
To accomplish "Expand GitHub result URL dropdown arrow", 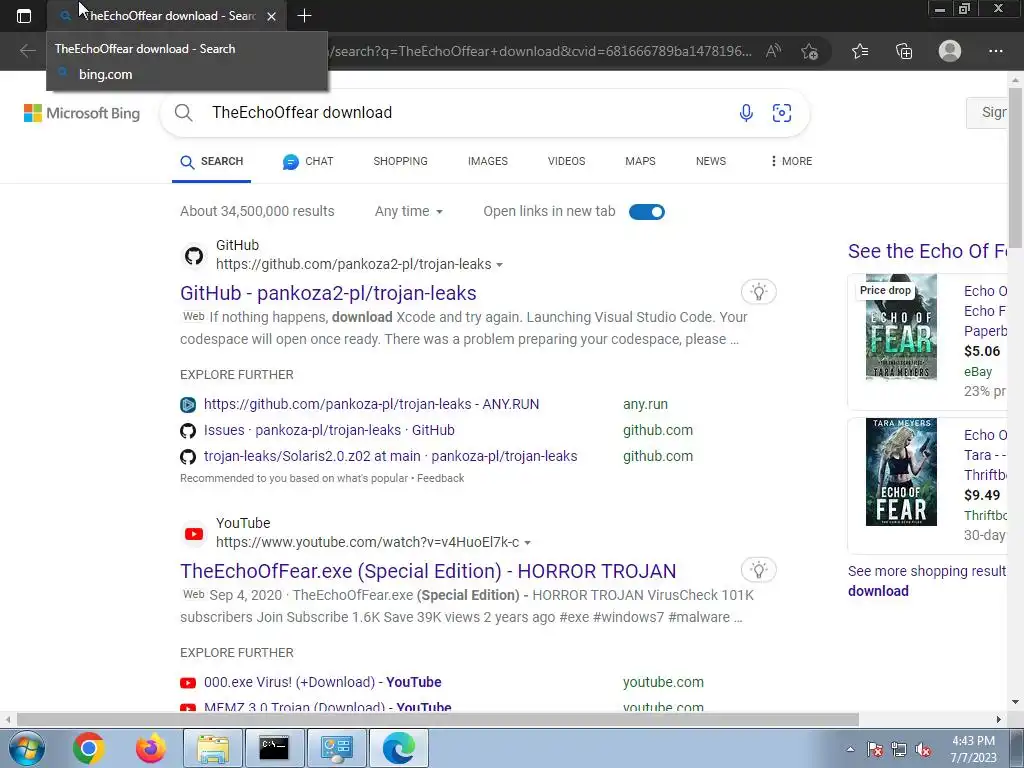I will click(x=500, y=264).
